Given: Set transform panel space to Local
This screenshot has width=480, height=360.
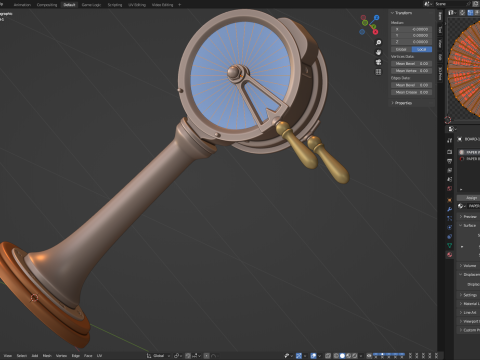Looking at the screenshot, I should (422, 49).
